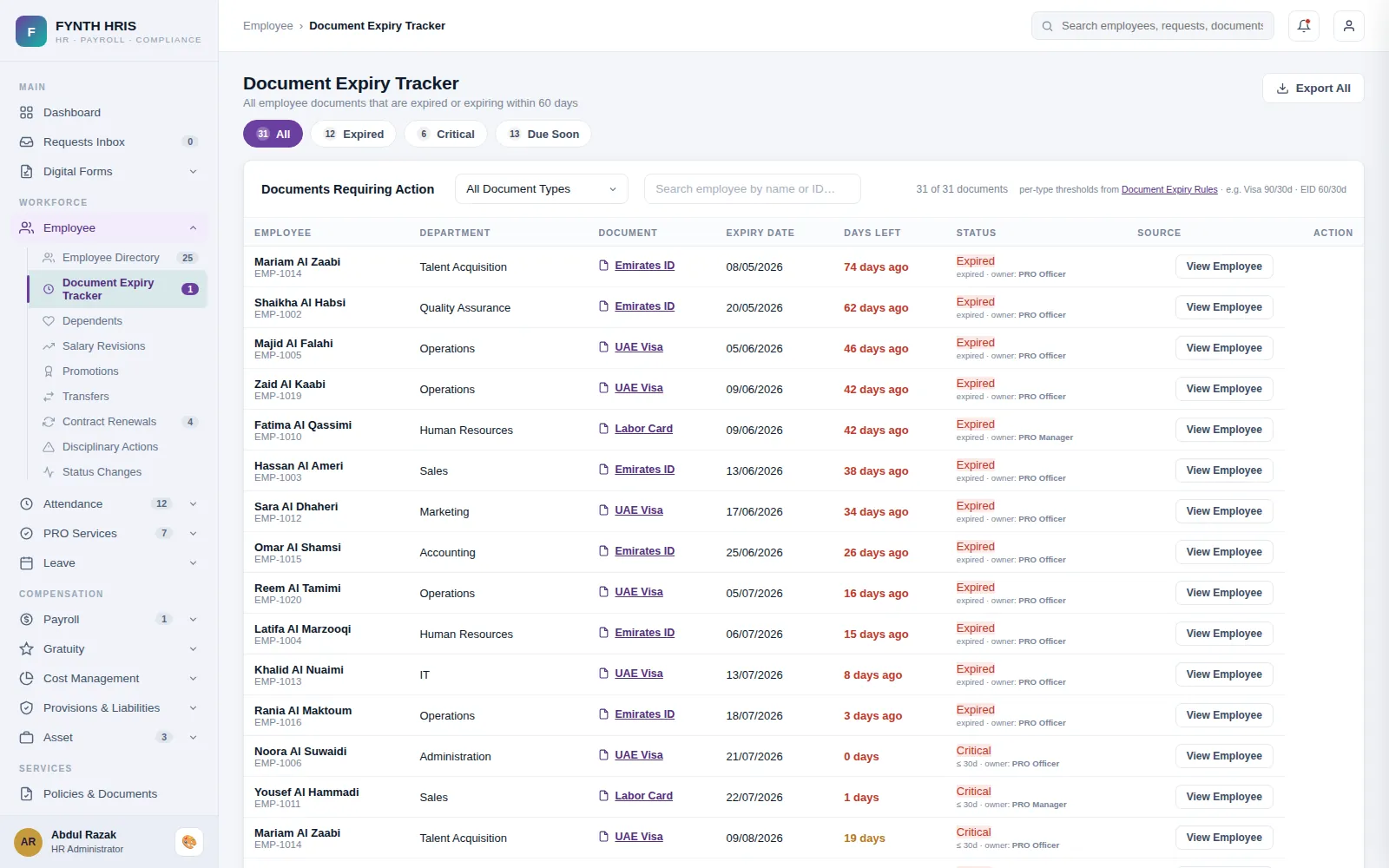Go to Employee Directory
Image resolution: width=1389 pixels, height=868 pixels.
118,258
